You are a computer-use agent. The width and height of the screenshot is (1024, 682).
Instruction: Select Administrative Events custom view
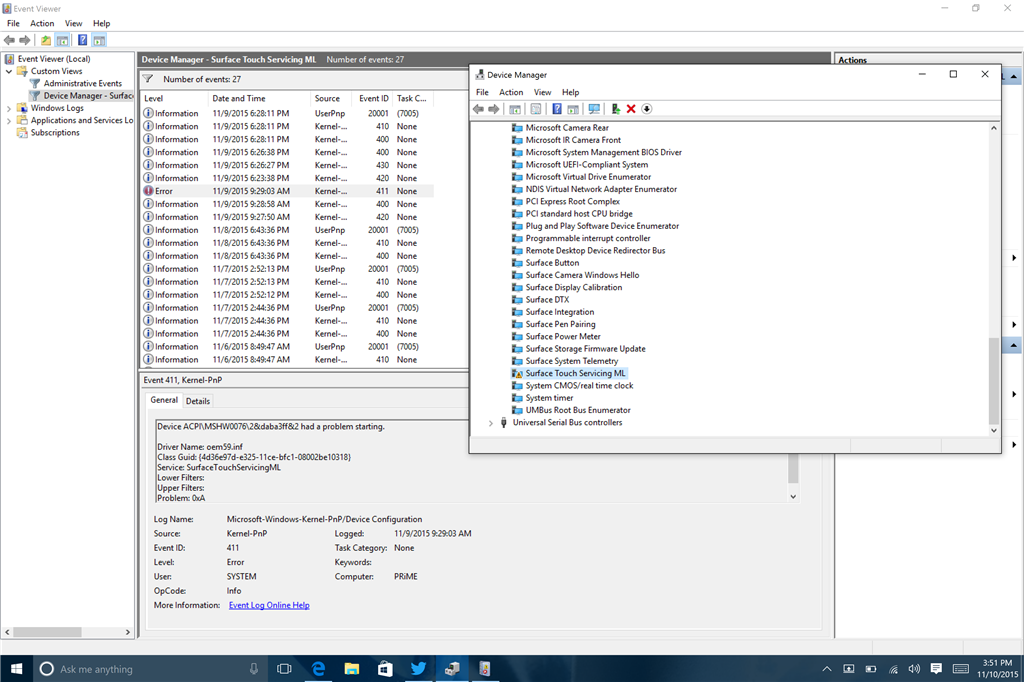click(82, 84)
